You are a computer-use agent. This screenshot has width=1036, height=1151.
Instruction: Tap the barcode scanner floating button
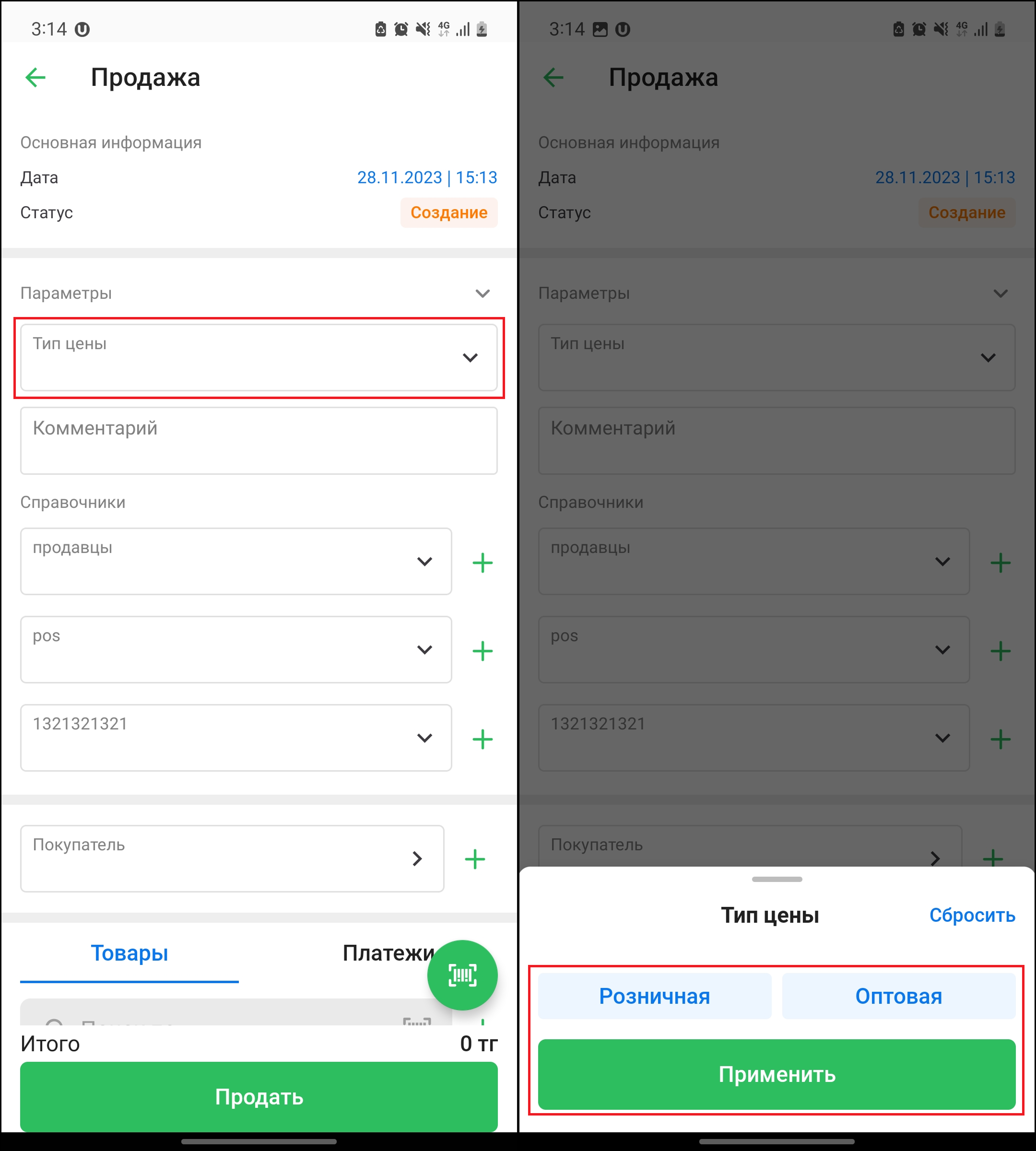click(x=462, y=975)
